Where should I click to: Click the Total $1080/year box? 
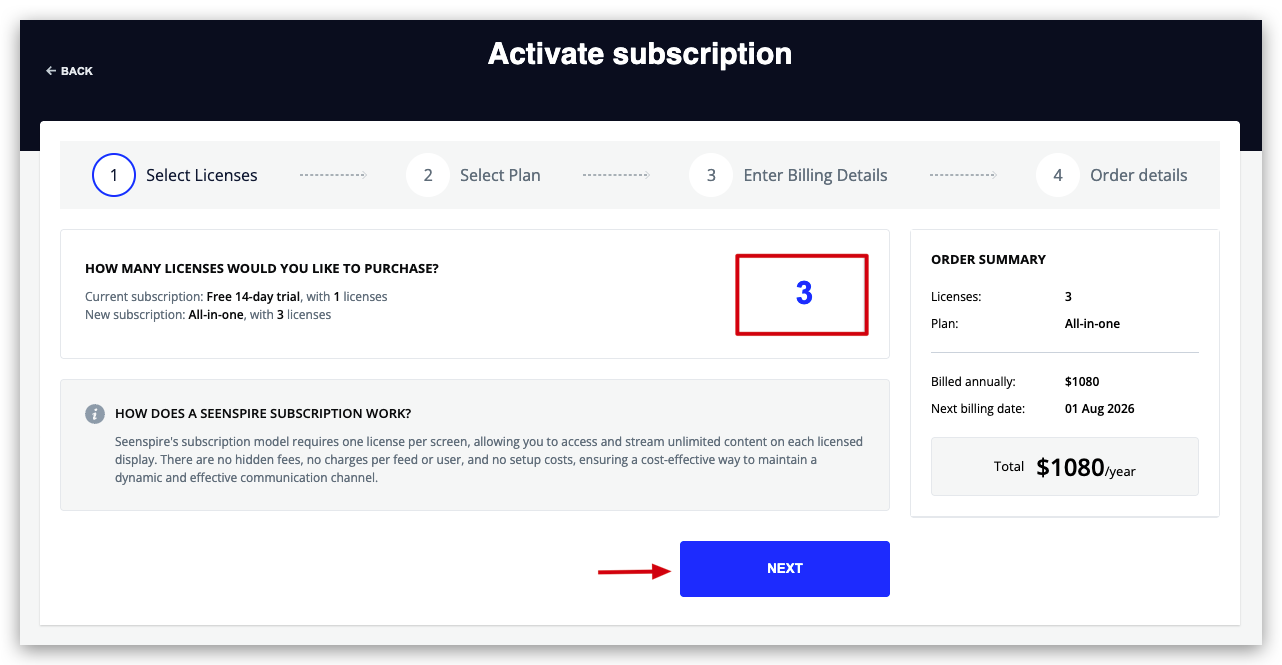1065,466
